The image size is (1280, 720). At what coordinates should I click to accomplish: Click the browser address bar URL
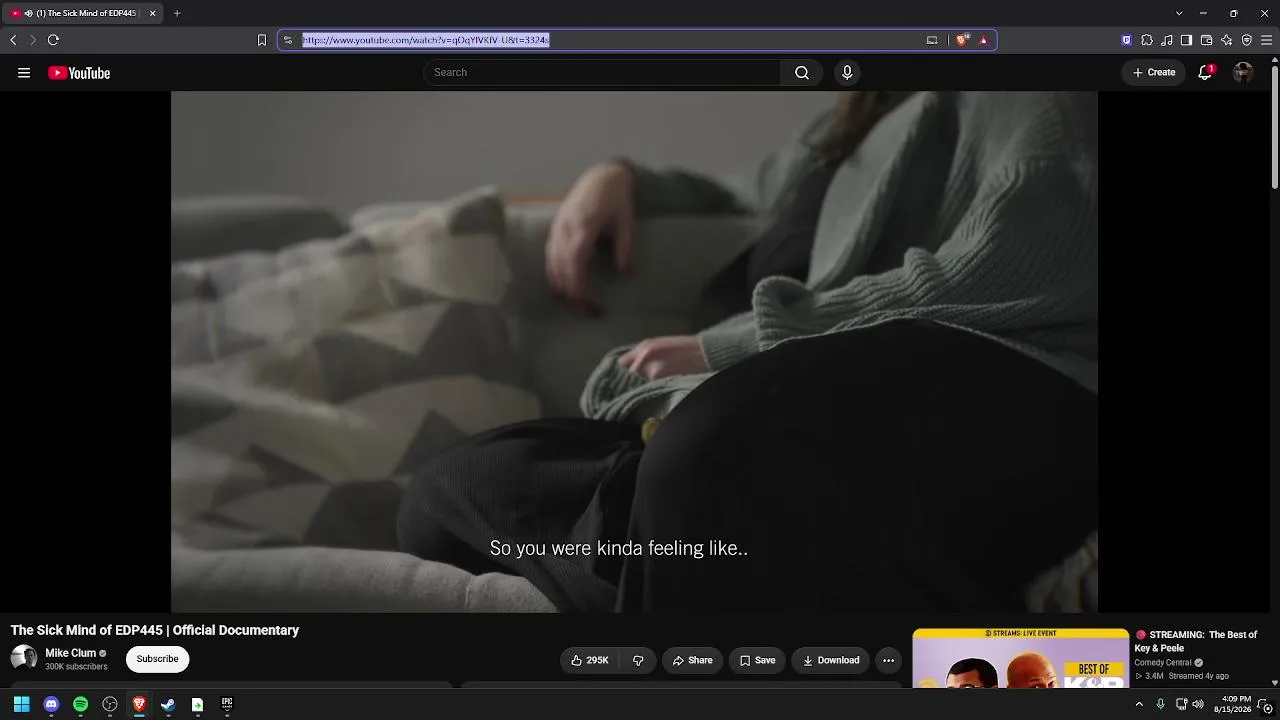click(x=425, y=40)
